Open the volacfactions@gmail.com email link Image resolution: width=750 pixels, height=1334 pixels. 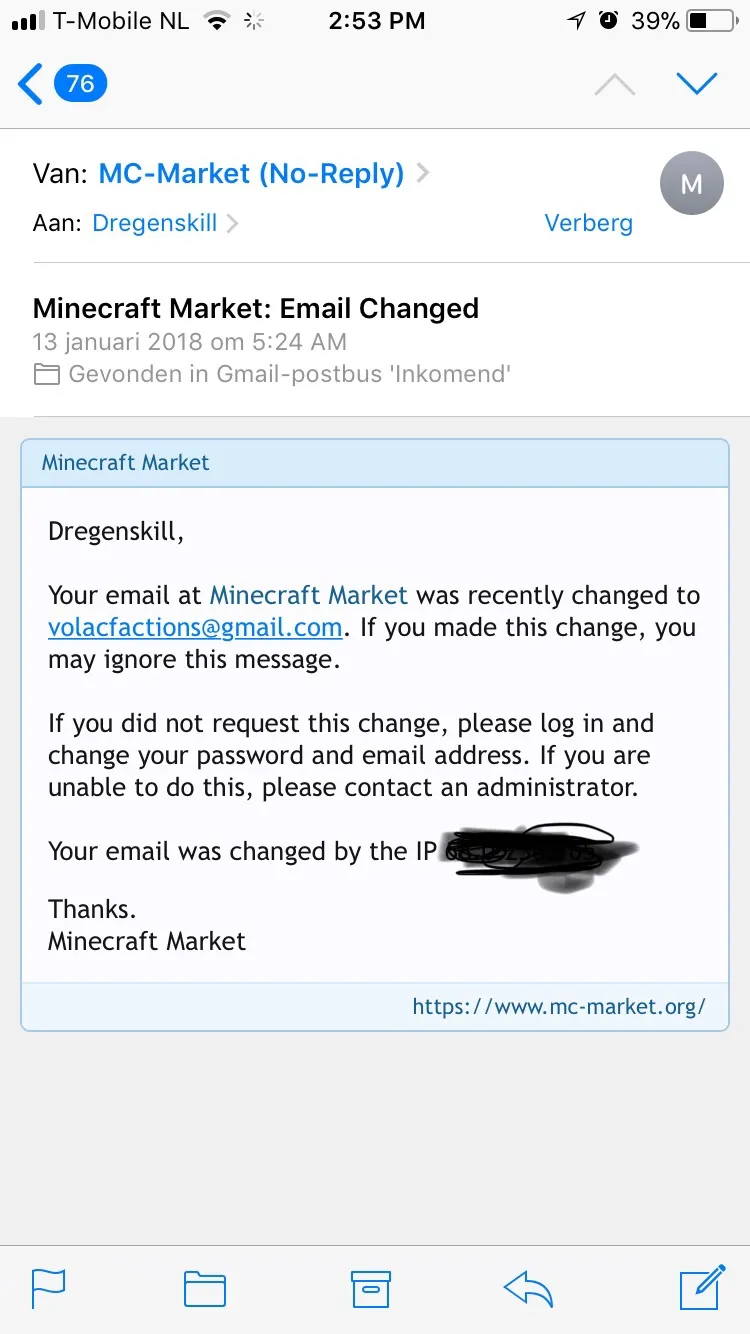195,628
